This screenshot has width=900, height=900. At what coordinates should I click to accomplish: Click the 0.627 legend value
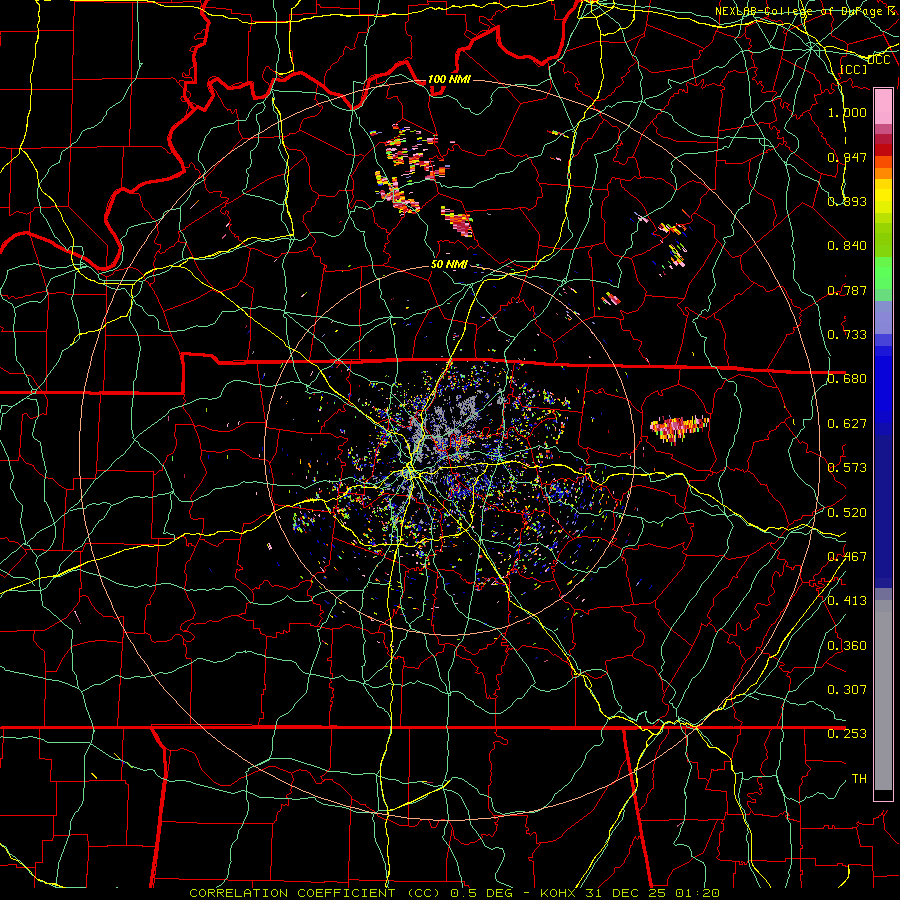click(847, 424)
